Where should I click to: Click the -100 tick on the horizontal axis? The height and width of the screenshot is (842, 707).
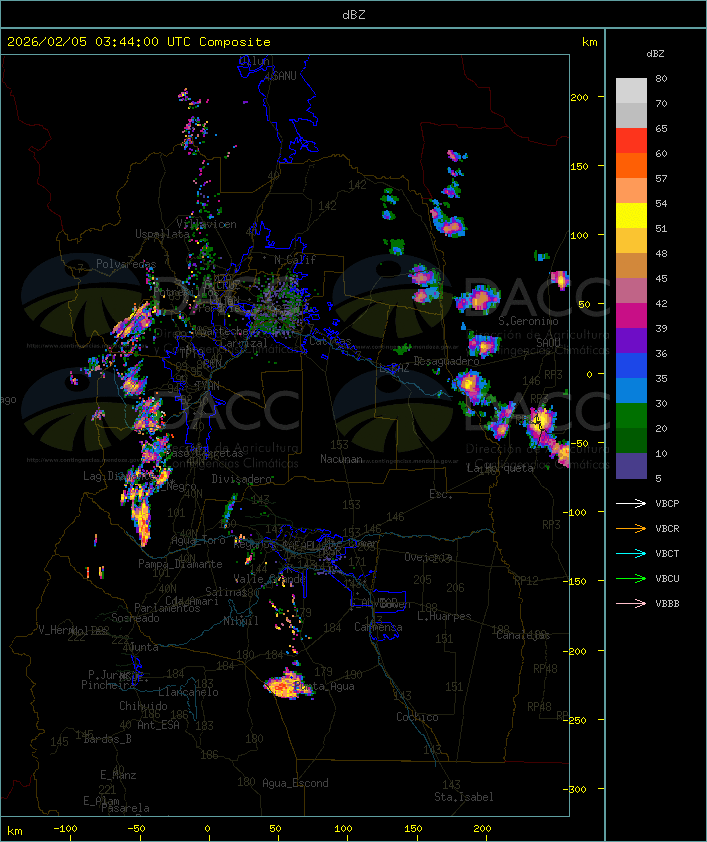click(x=65, y=829)
